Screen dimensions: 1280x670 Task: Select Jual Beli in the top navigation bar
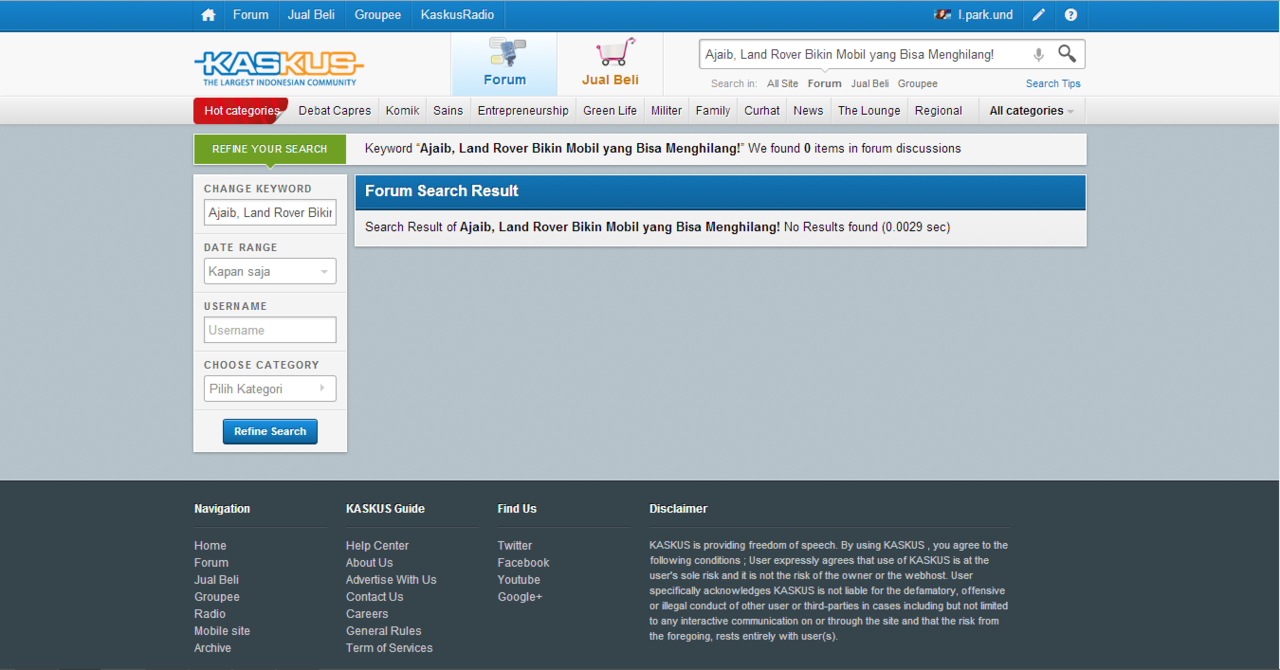[x=311, y=15]
